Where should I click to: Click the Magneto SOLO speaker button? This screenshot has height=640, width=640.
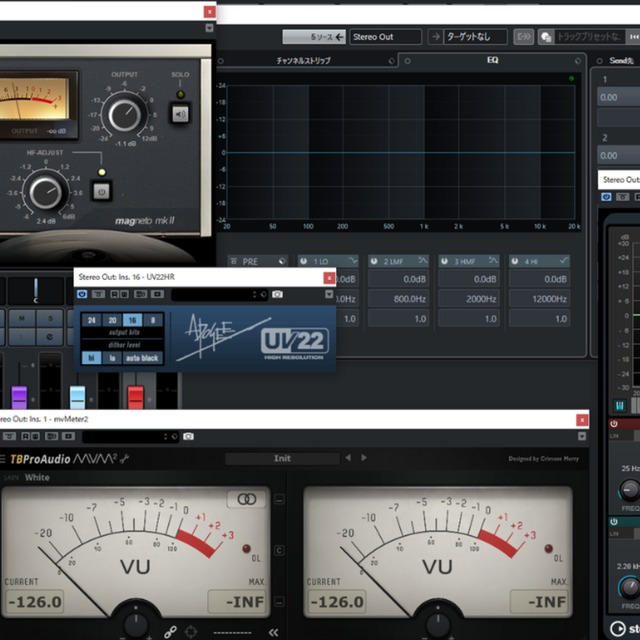click(180, 114)
